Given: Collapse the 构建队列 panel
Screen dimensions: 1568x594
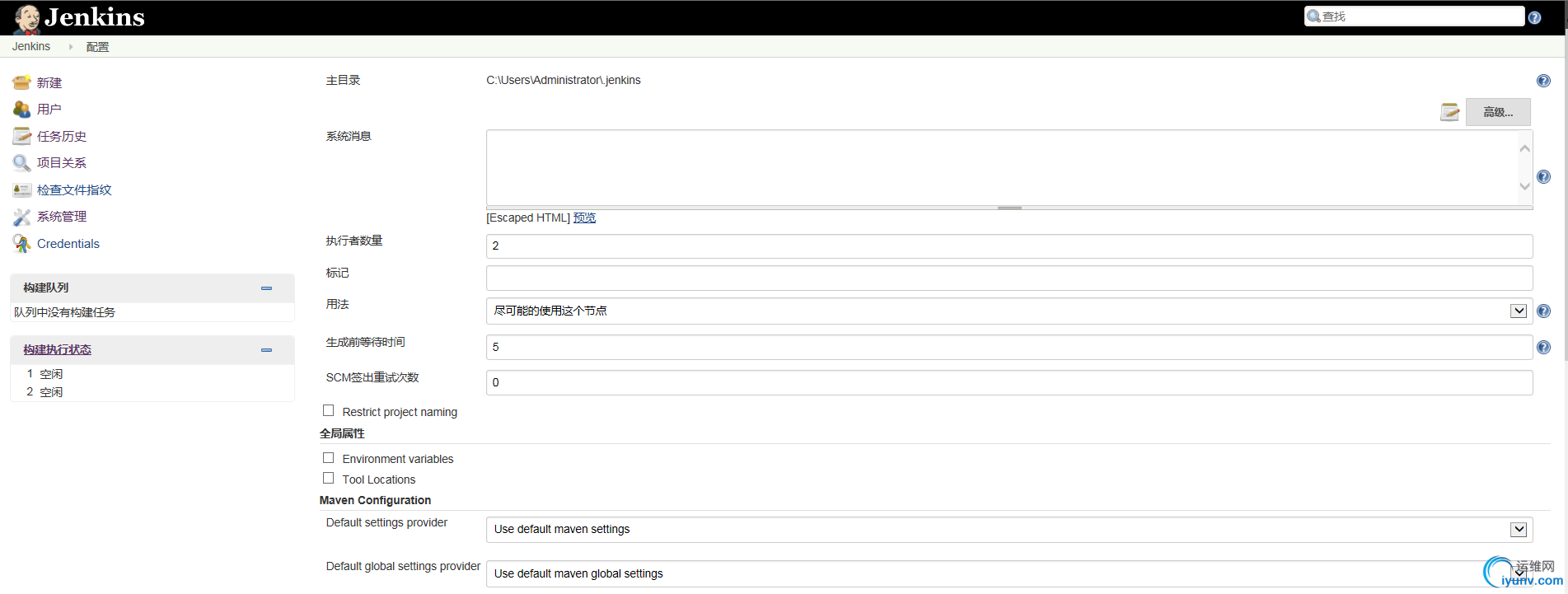Looking at the screenshot, I should coord(266,288).
